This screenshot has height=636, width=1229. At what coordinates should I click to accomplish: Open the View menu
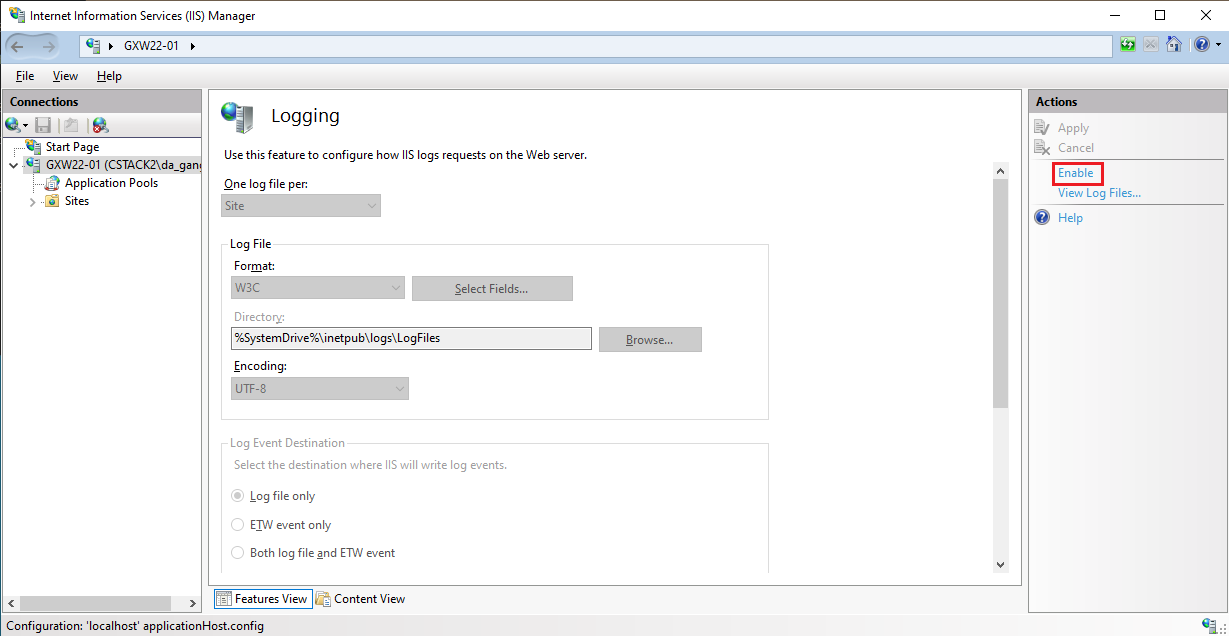65,76
